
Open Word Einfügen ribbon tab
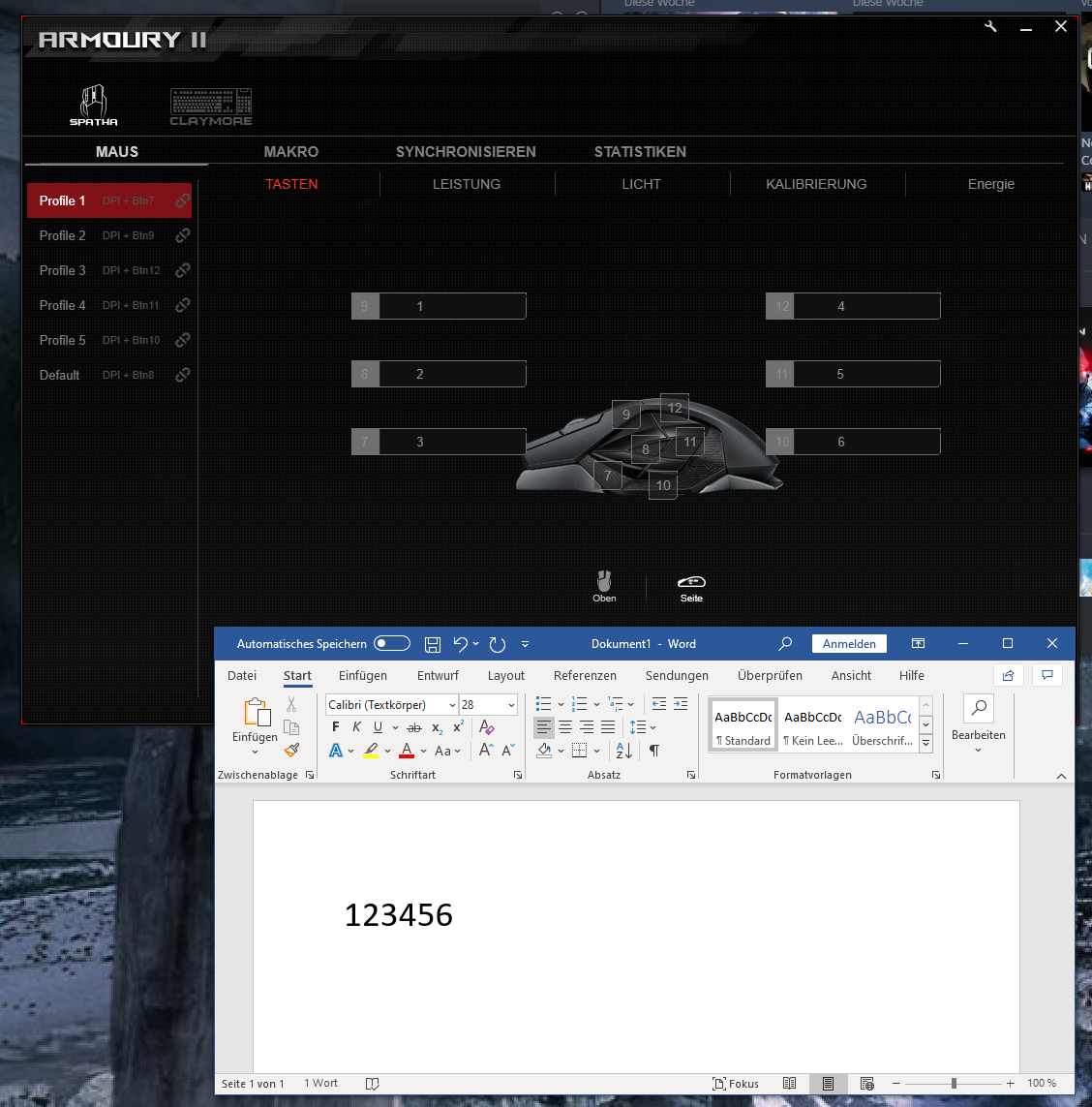pyautogui.click(x=363, y=676)
